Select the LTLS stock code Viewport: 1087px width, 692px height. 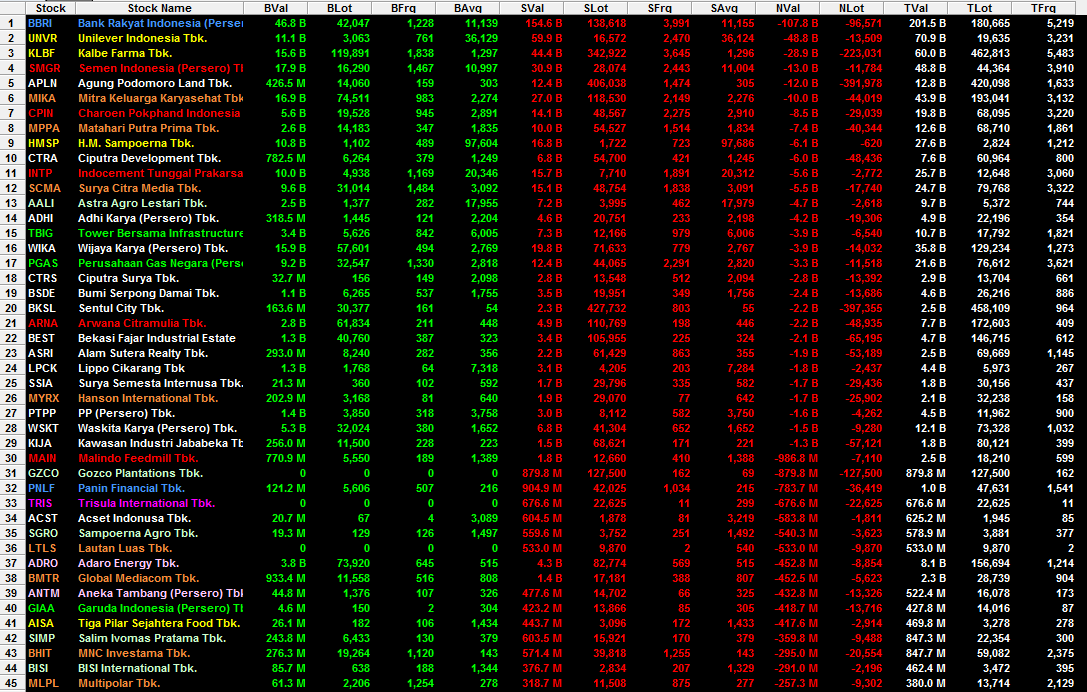[x=42, y=548]
